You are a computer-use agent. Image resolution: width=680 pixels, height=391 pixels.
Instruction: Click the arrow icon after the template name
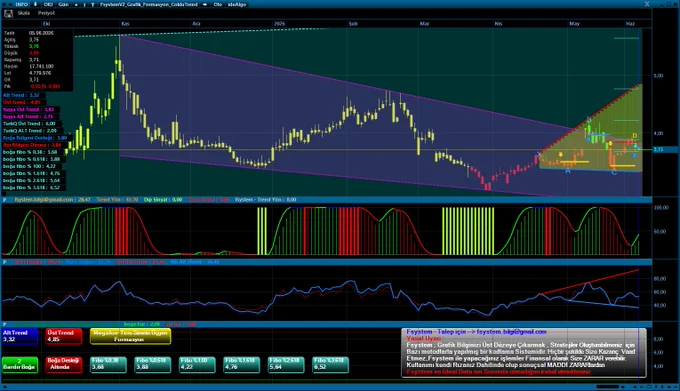[x=205, y=4]
